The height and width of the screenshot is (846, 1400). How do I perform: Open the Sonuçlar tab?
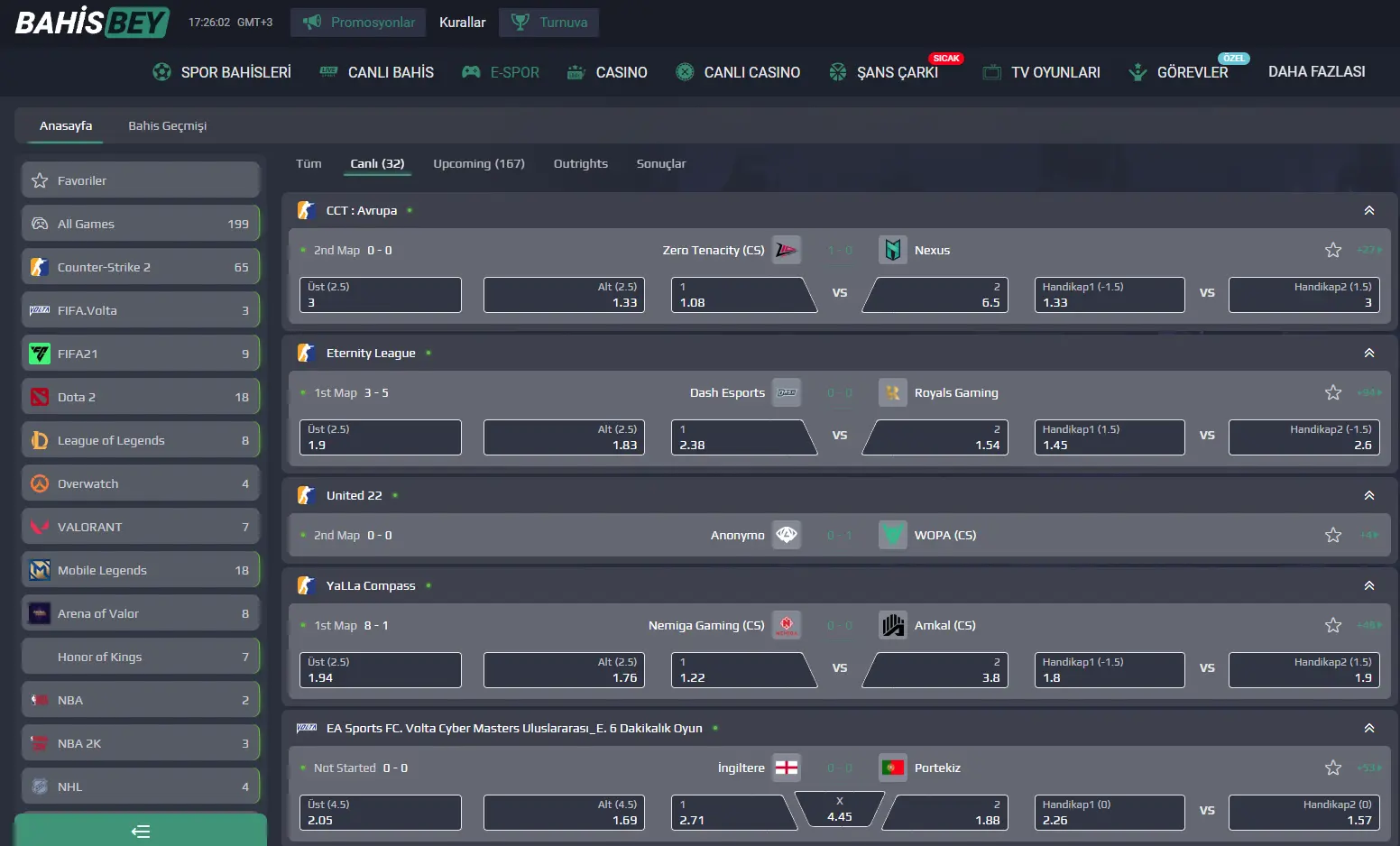pos(661,163)
